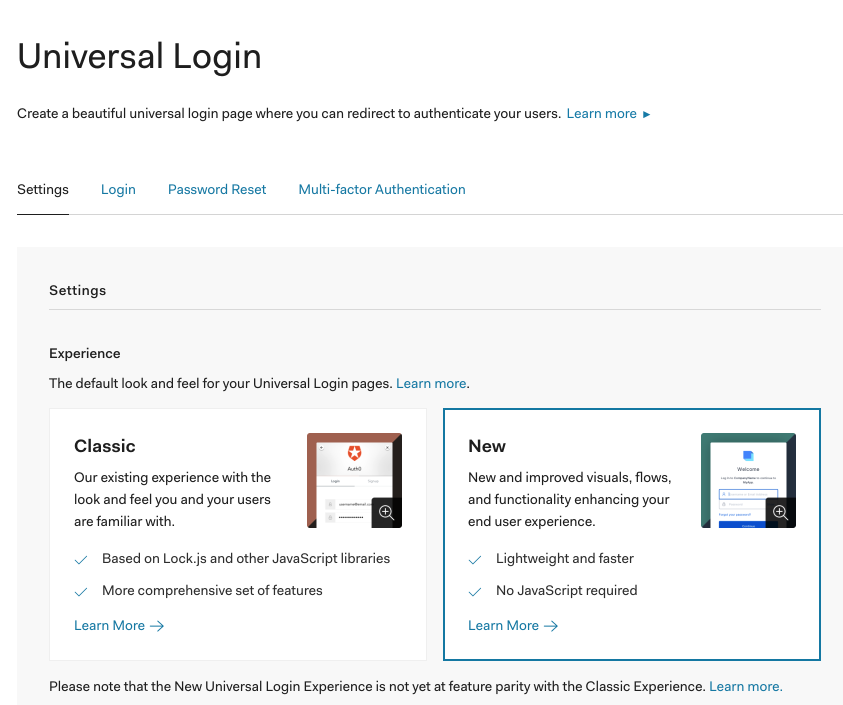Viewport: 843px width, 705px height.
Task: Select the Settings tab
Action: 43,189
